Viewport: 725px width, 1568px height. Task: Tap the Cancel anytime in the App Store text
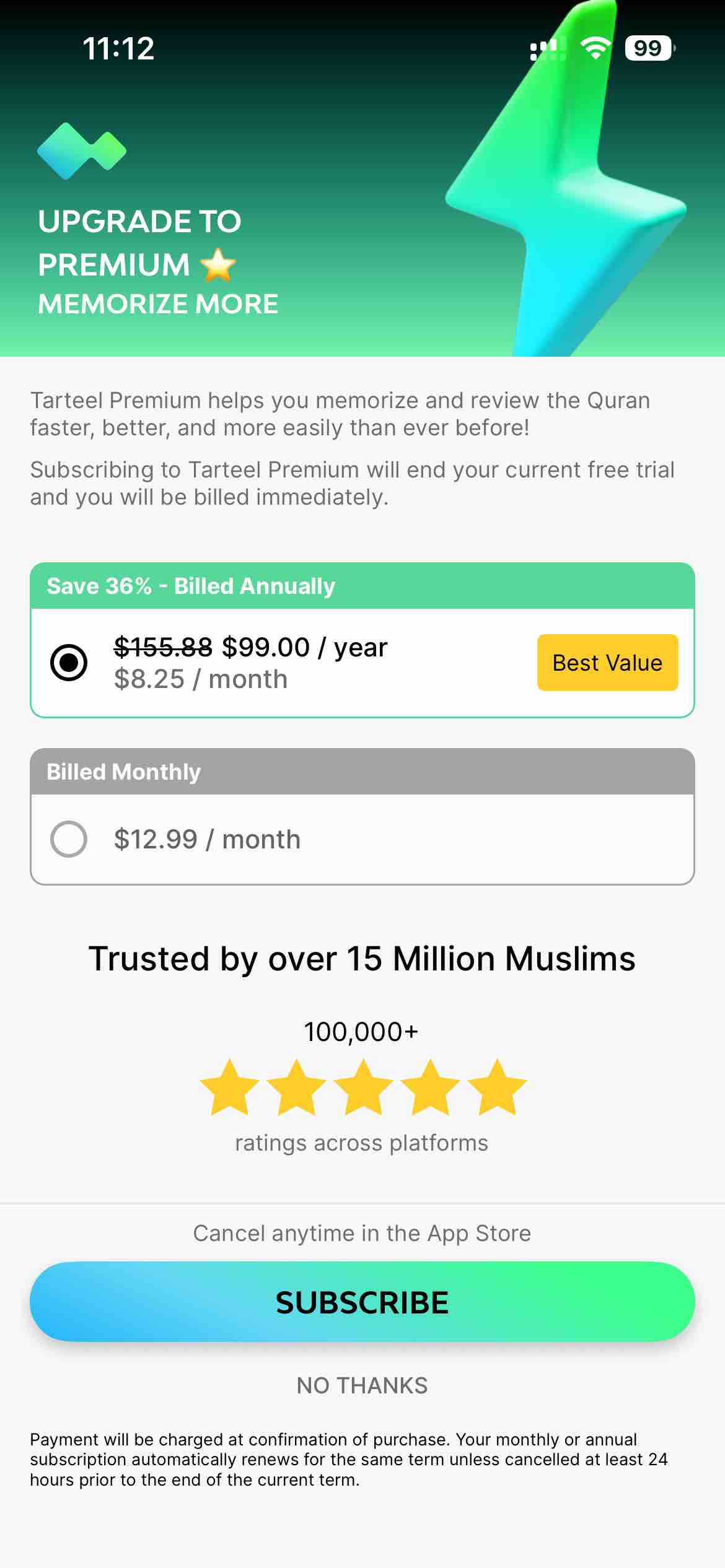click(362, 1233)
